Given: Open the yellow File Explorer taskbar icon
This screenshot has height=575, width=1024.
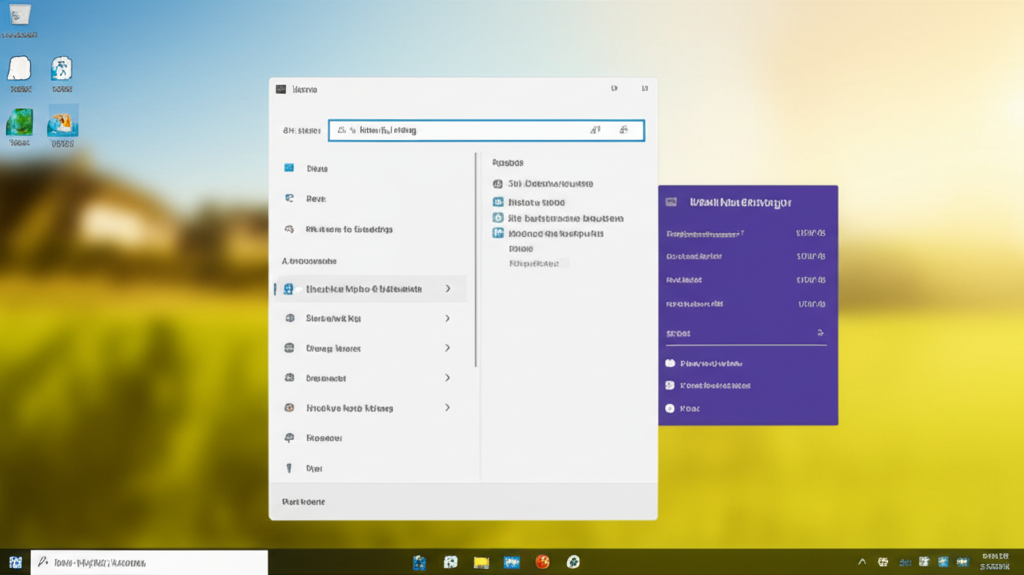Looking at the screenshot, I should (x=481, y=563).
